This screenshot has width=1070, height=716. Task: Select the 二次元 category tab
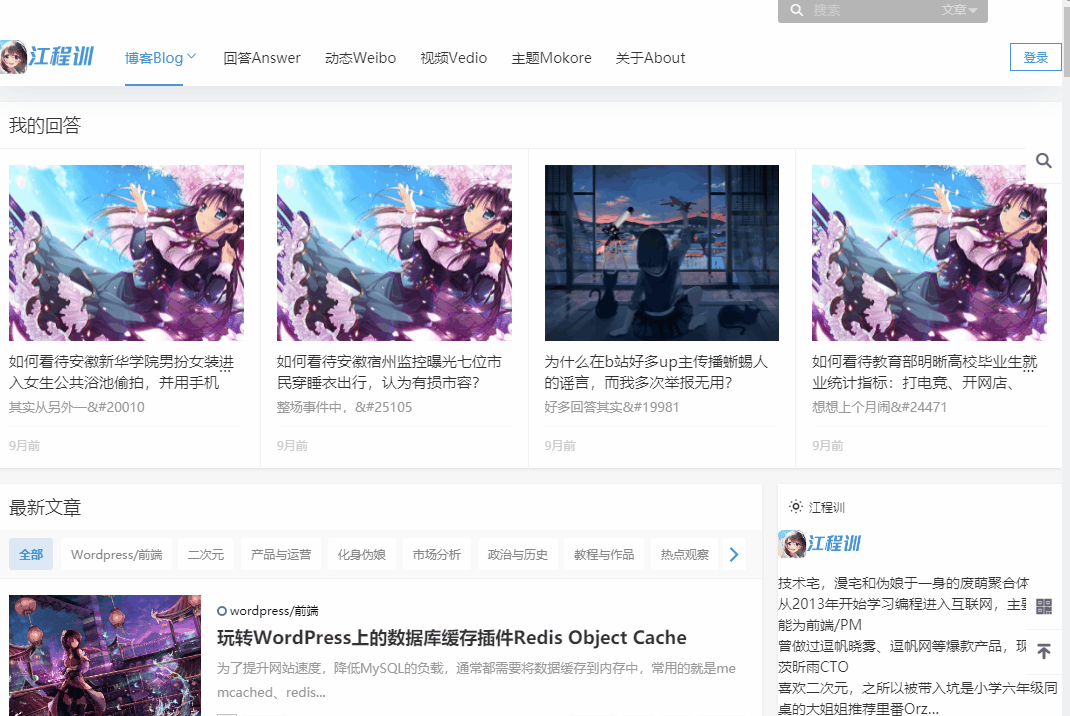pyautogui.click(x=205, y=554)
